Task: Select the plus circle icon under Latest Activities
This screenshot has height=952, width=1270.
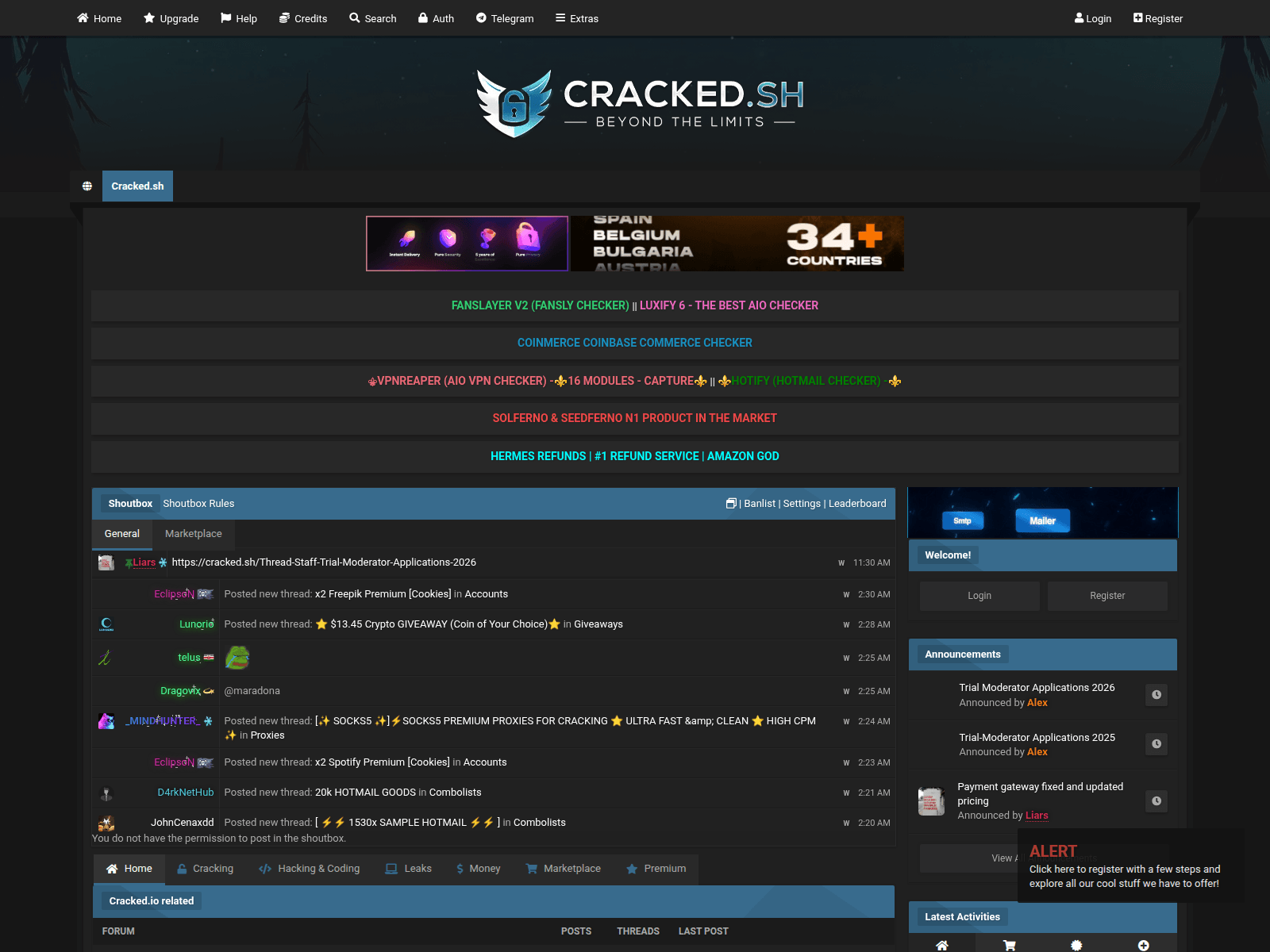Action: tap(1144, 945)
